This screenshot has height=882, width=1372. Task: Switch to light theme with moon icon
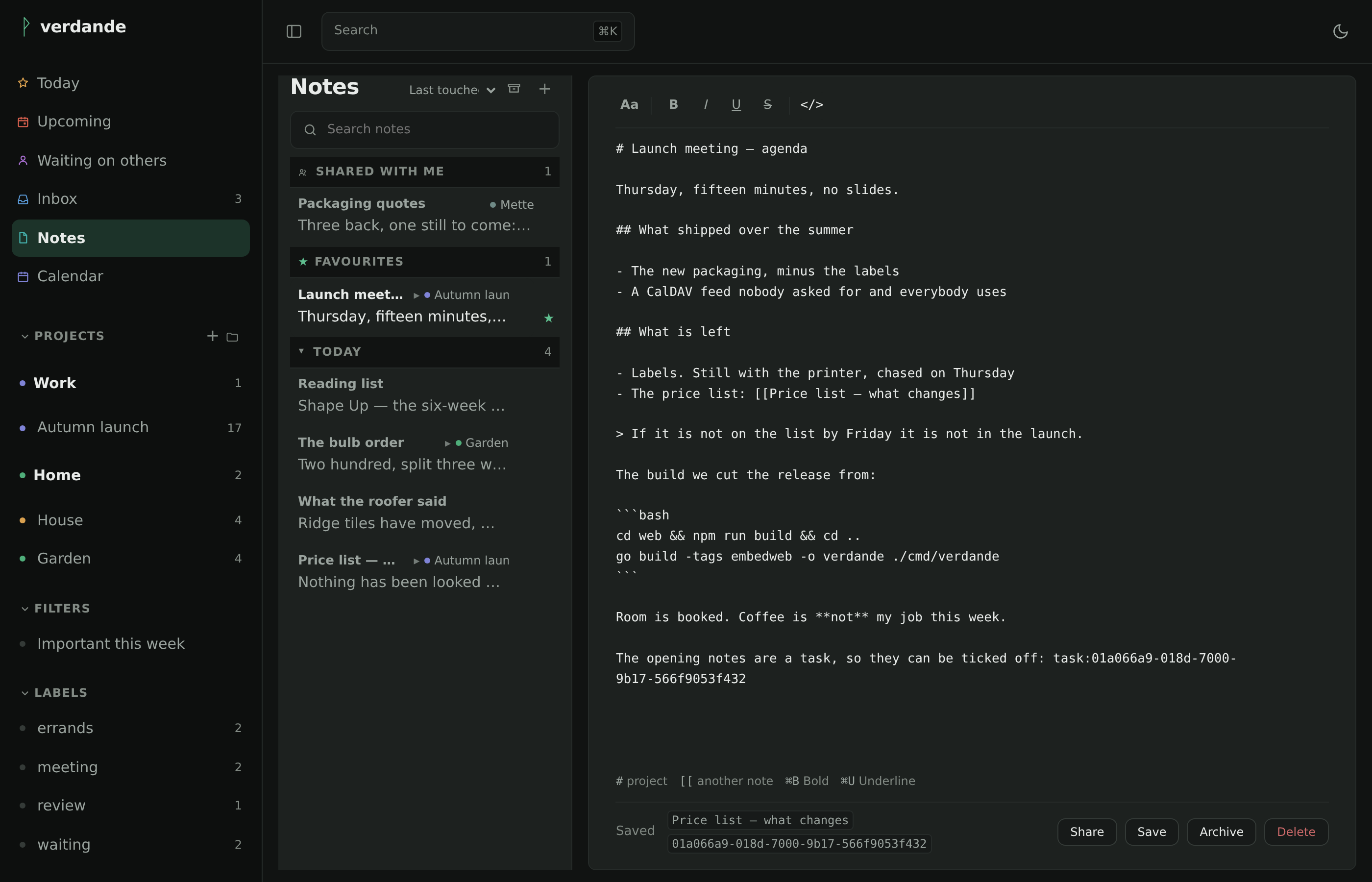[x=1341, y=31]
